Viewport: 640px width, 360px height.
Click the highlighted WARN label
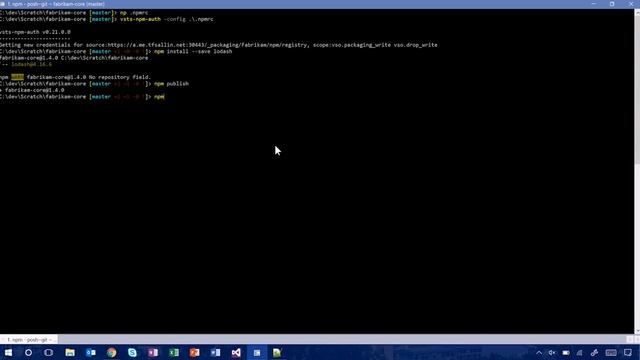click(x=18, y=77)
